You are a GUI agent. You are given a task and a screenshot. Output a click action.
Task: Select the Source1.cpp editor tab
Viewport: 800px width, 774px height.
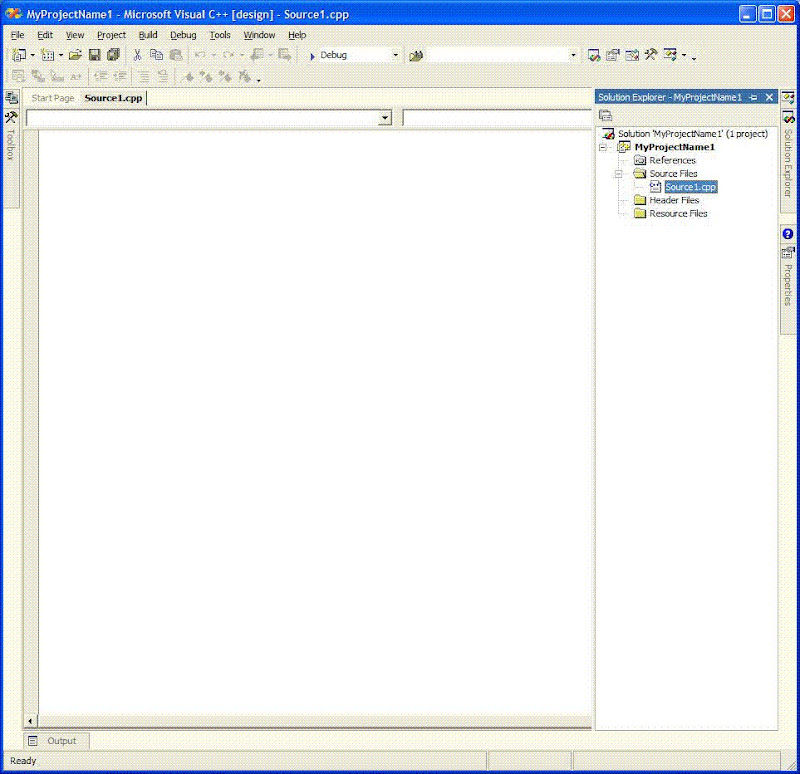113,98
